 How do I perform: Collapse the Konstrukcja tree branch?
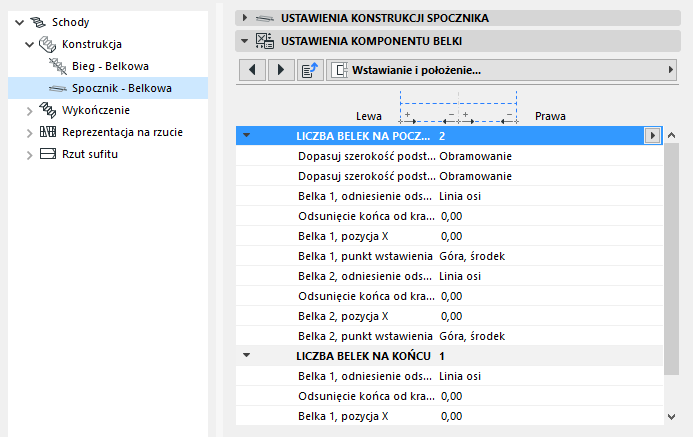click(x=30, y=44)
